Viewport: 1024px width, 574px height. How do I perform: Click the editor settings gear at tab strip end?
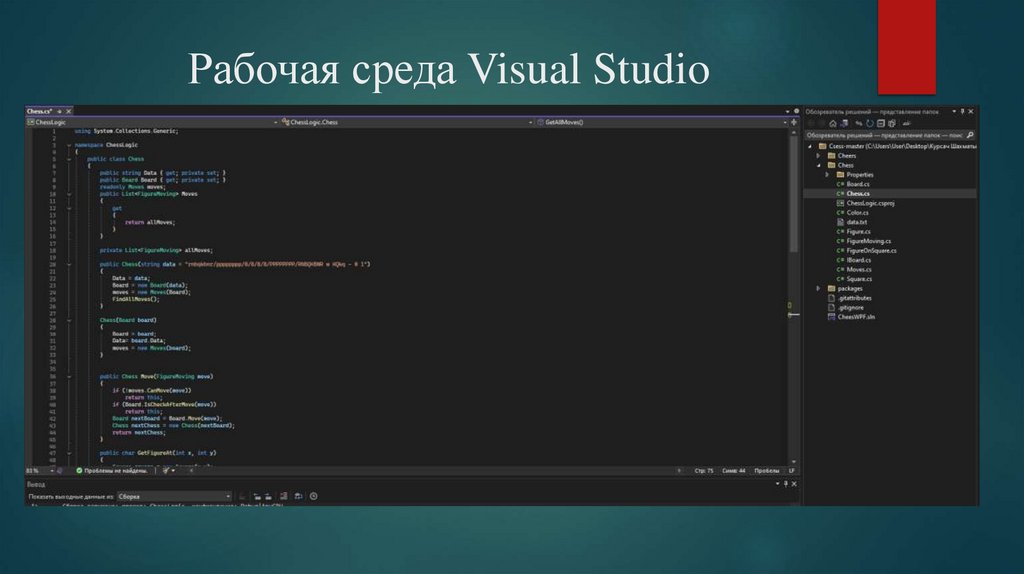(796, 112)
